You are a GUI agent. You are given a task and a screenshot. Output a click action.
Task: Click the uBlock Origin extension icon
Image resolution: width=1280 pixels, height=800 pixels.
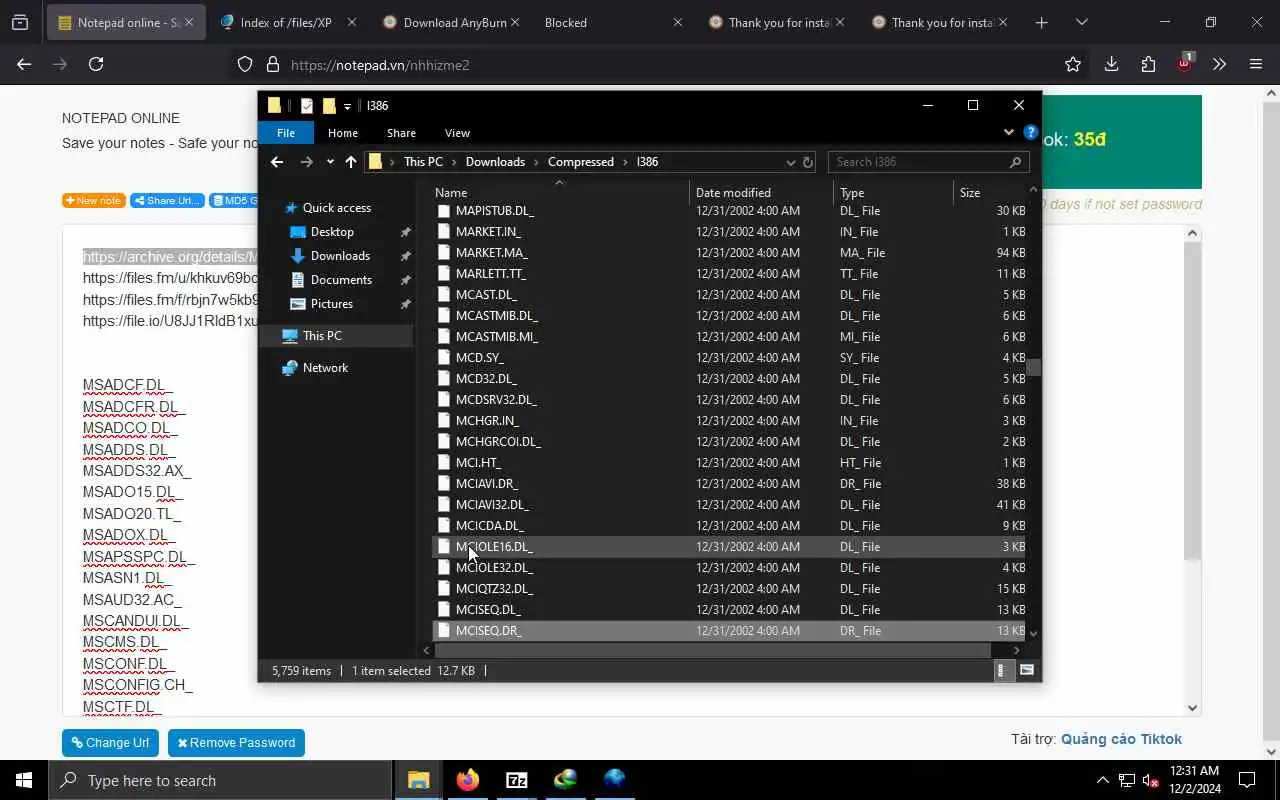coord(1185,63)
